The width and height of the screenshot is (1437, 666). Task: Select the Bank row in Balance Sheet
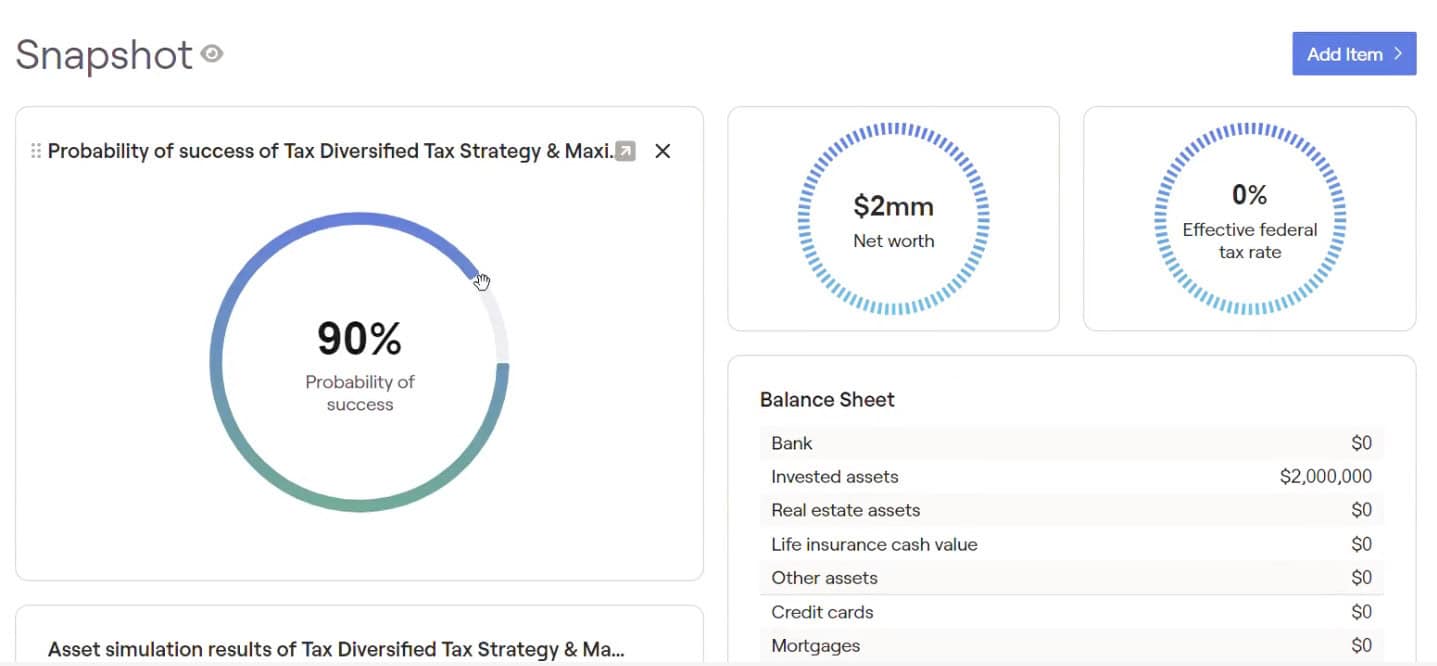1072,443
